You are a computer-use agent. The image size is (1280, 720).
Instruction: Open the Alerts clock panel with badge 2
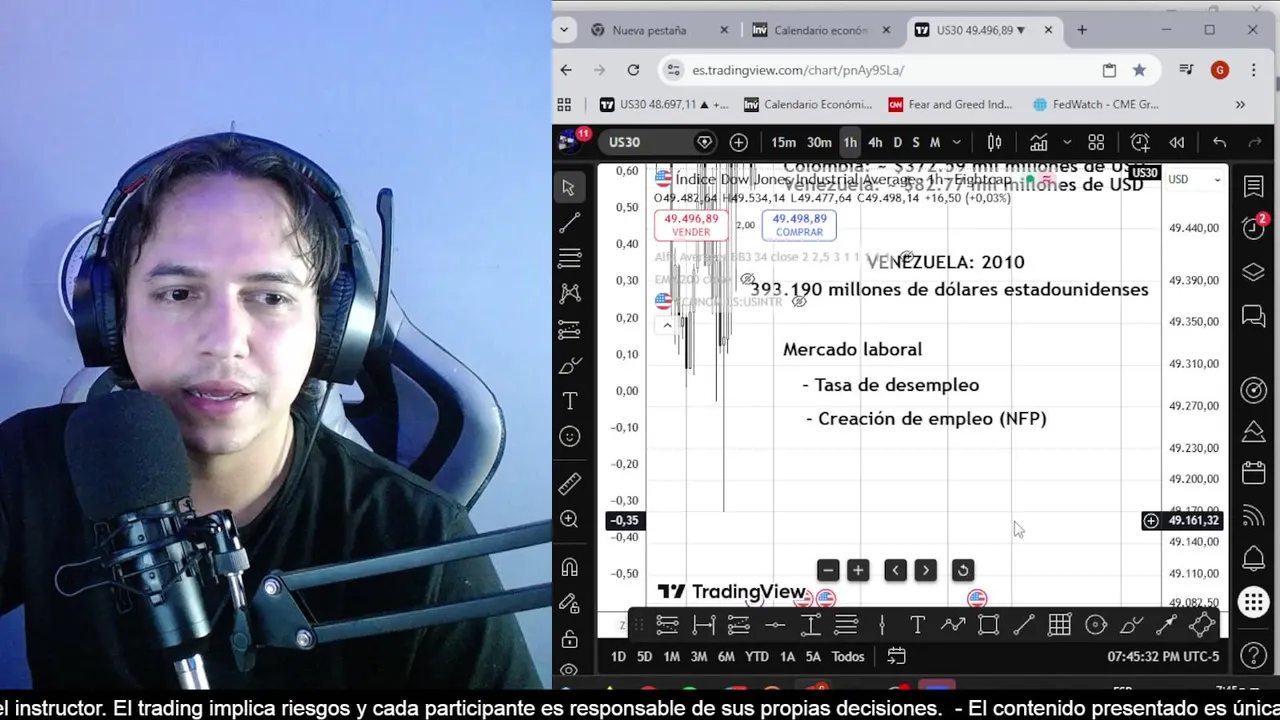click(x=1253, y=228)
